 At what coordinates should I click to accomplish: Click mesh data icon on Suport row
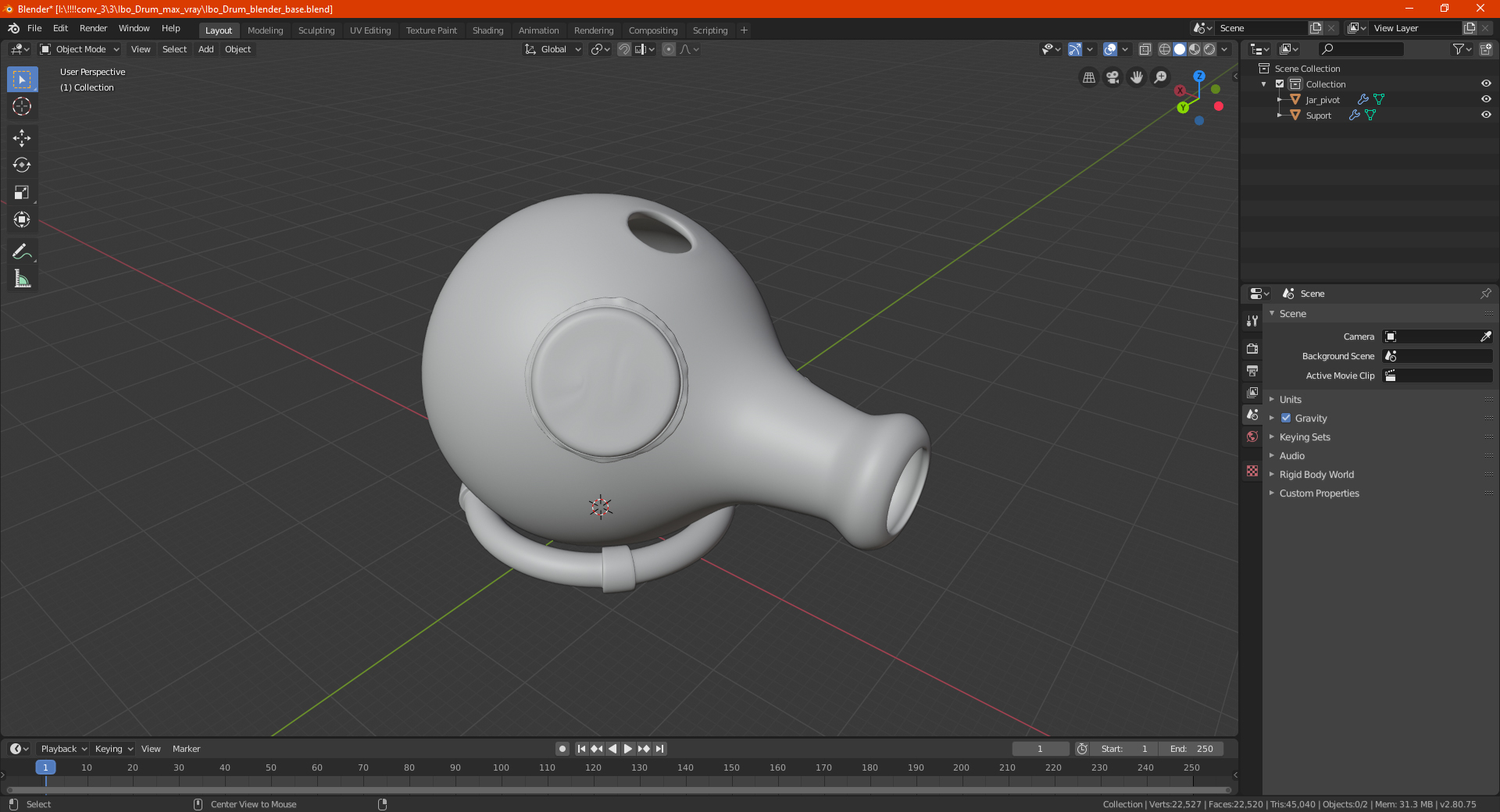click(x=1370, y=116)
